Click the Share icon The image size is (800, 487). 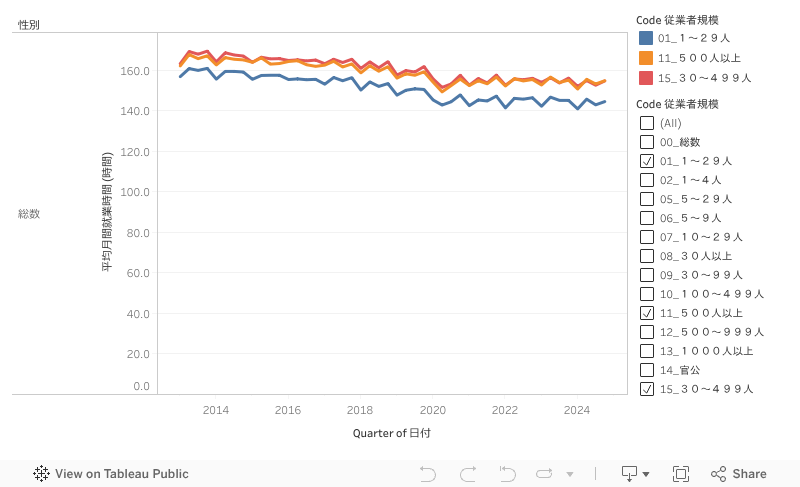click(x=718, y=474)
